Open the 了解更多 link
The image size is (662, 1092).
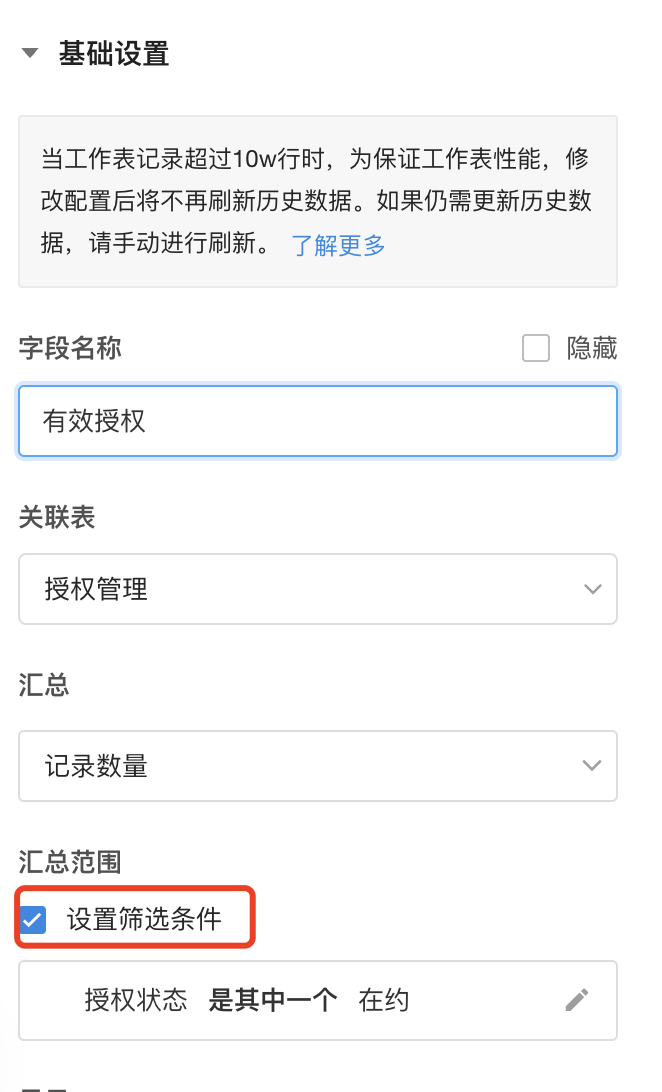tap(338, 245)
